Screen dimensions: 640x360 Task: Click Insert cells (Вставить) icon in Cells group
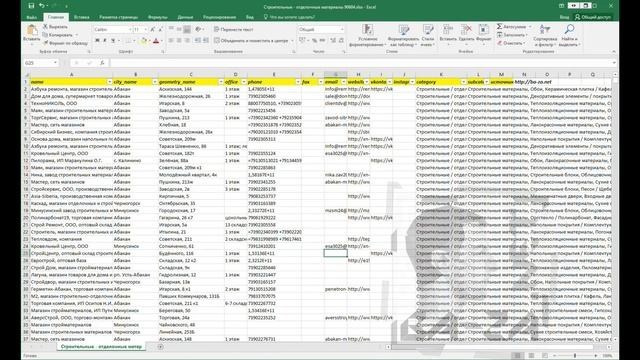pyautogui.click(x=448, y=29)
